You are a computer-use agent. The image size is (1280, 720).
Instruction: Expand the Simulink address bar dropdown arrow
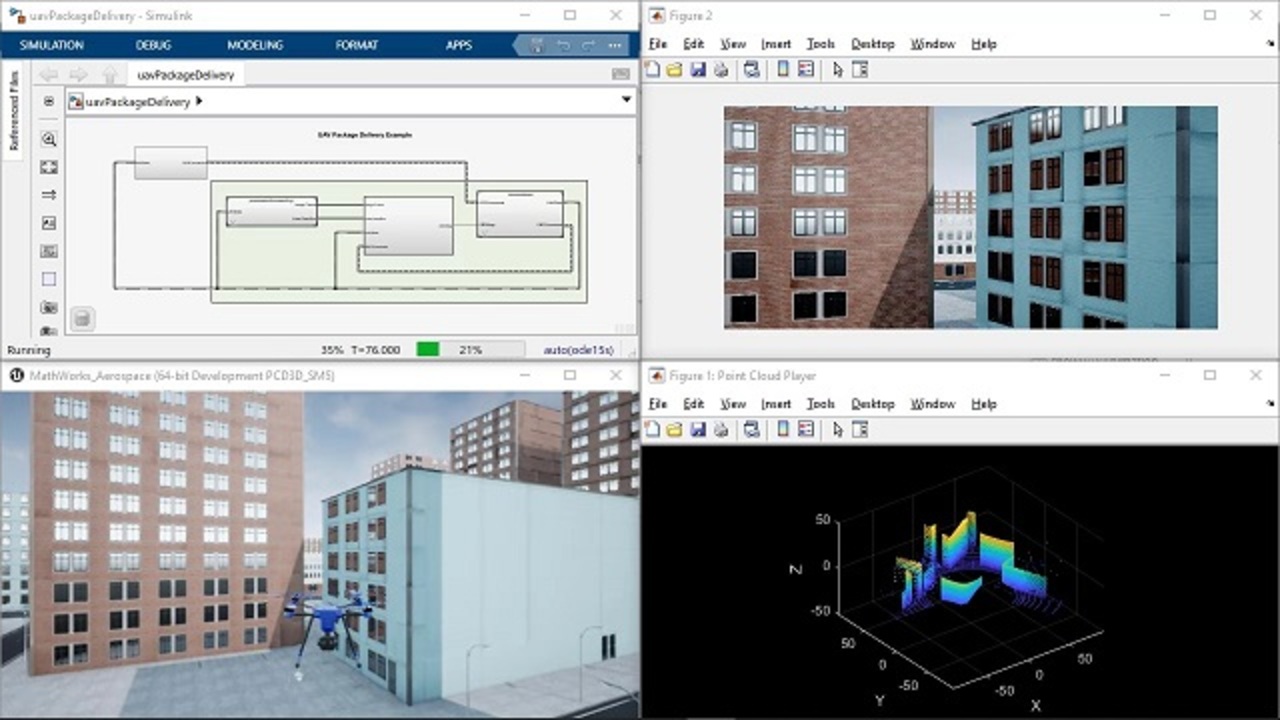coord(627,100)
